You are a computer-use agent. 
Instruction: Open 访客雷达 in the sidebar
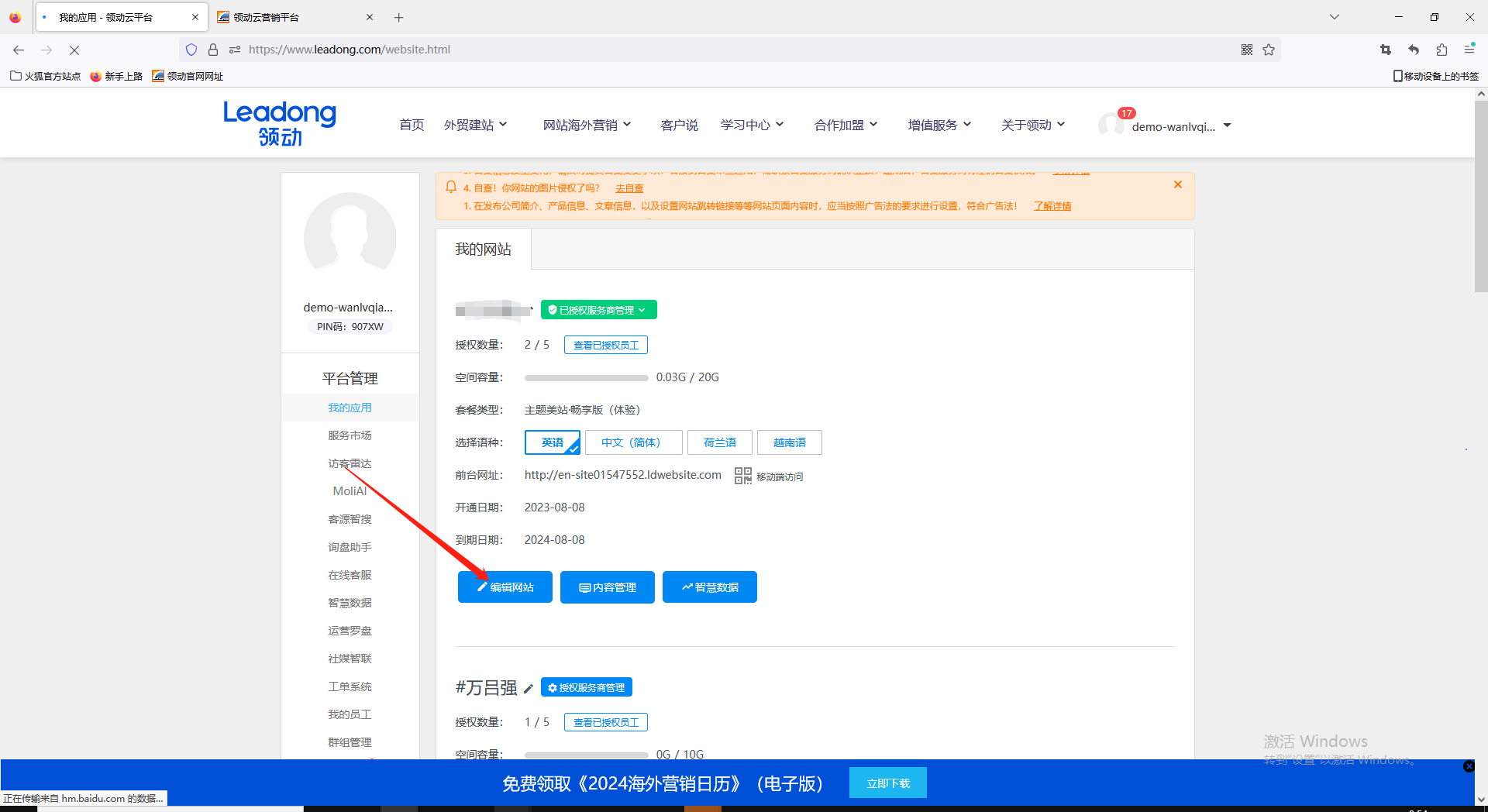[x=350, y=463]
